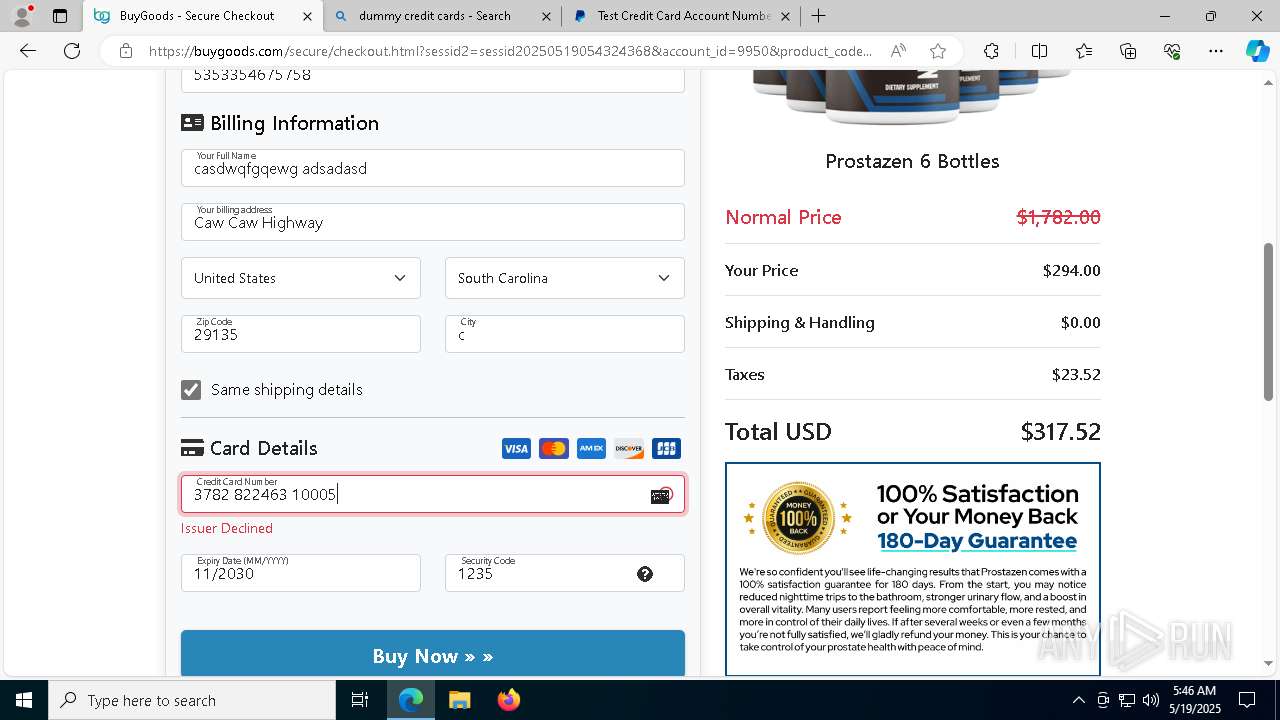
Task: Open Task View on taskbar
Action: coord(360,700)
